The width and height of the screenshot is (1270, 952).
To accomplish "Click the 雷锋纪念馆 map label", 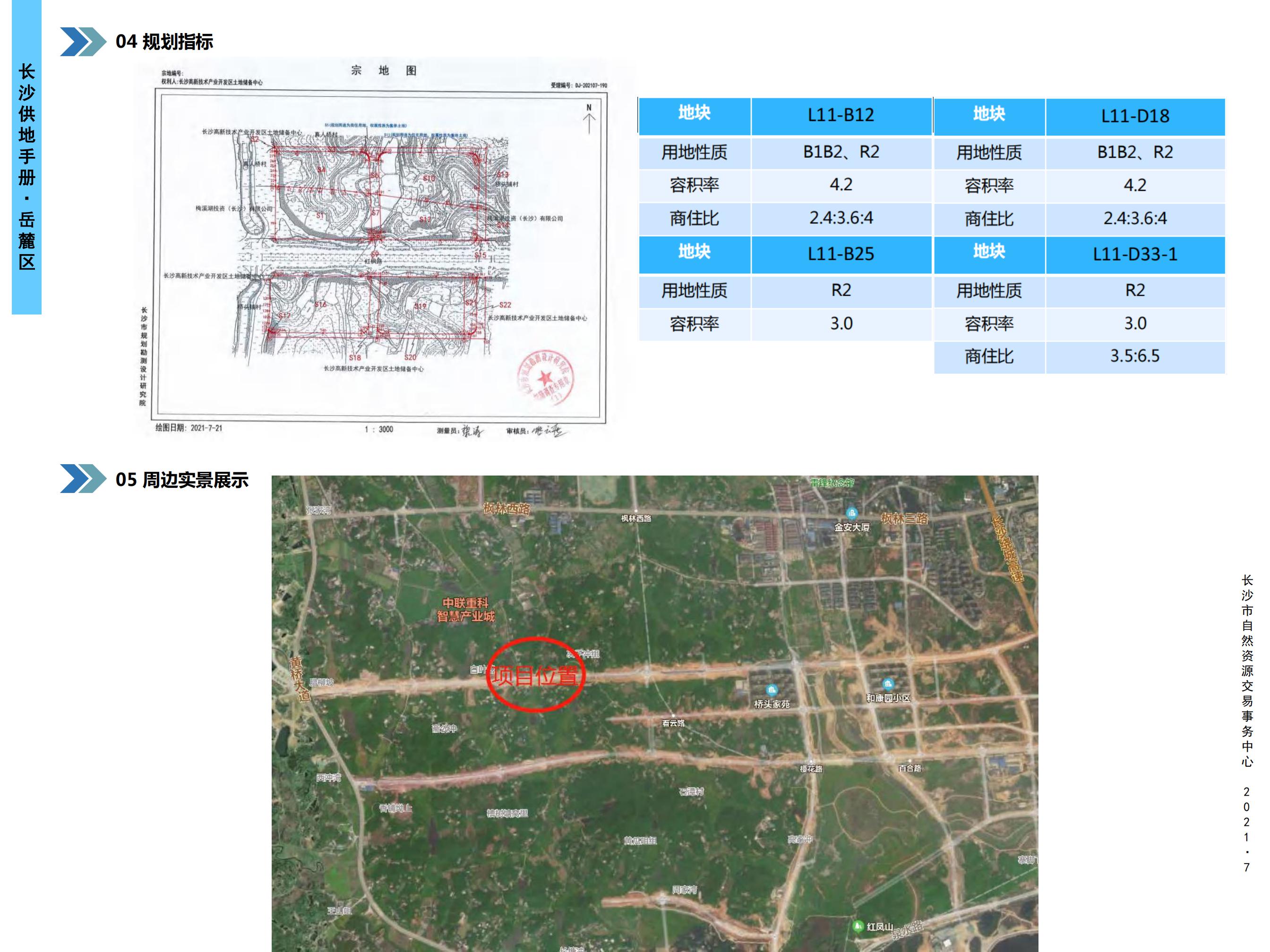I will coord(832,483).
